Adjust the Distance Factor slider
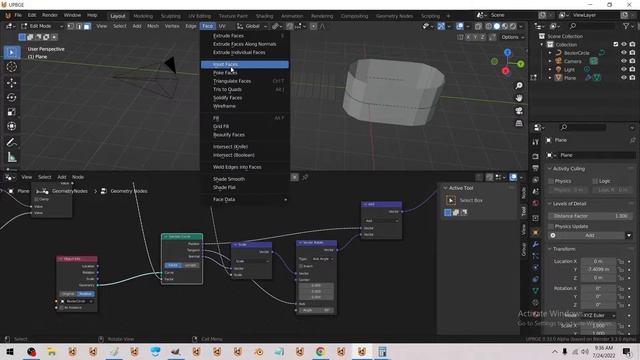The height and width of the screenshot is (360, 640). click(590, 216)
